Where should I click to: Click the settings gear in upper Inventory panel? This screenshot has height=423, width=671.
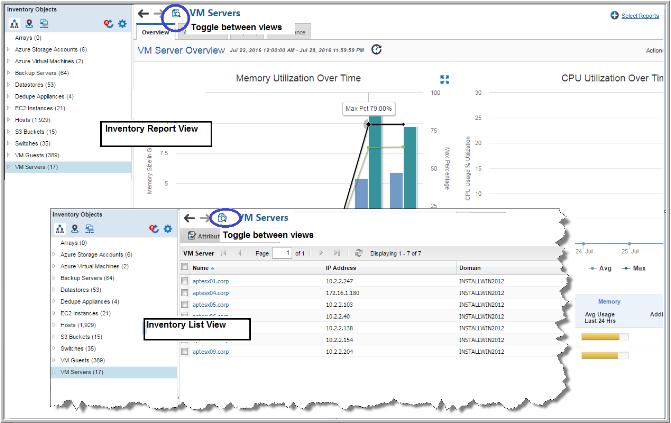(123, 23)
